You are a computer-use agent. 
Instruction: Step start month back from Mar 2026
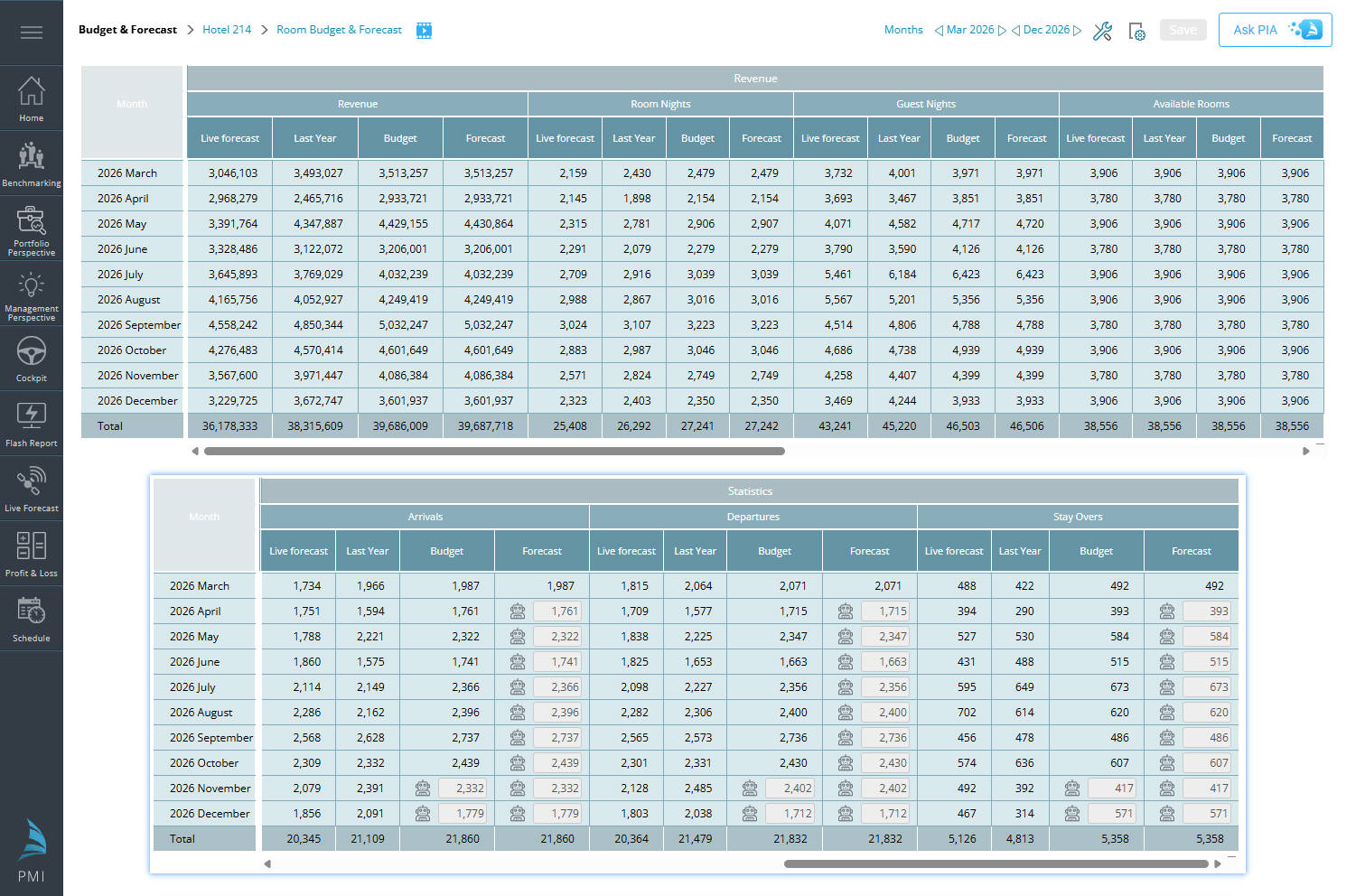coord(939,31)
